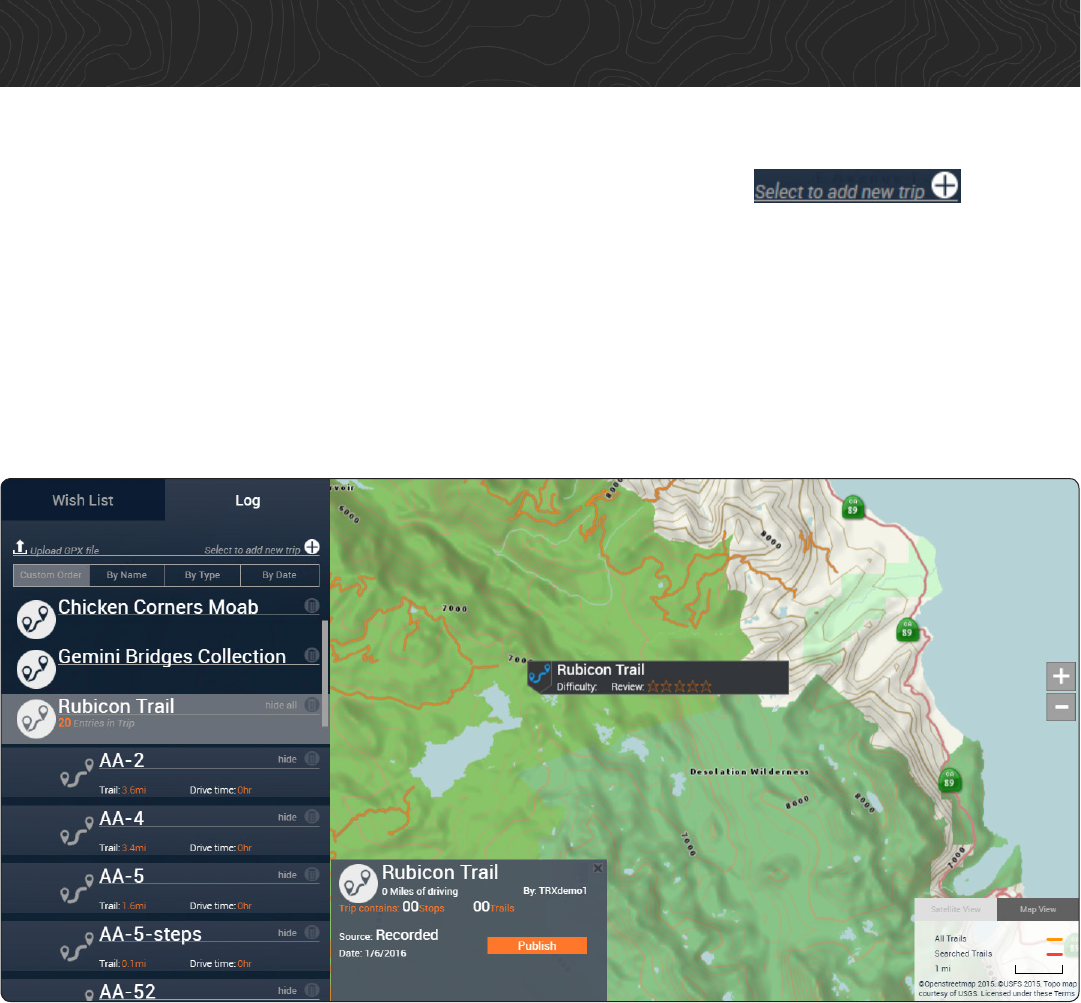Viewport: 1081px width, 1003px height.
Task: Select Rubicon Trail title in sidebar
Action: [116, 707]
